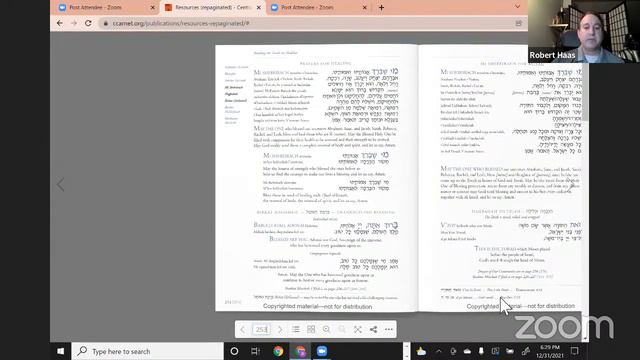
Task: Toggle fullscreen mode in viewer toolbar
Action: [x=358, y=329]
